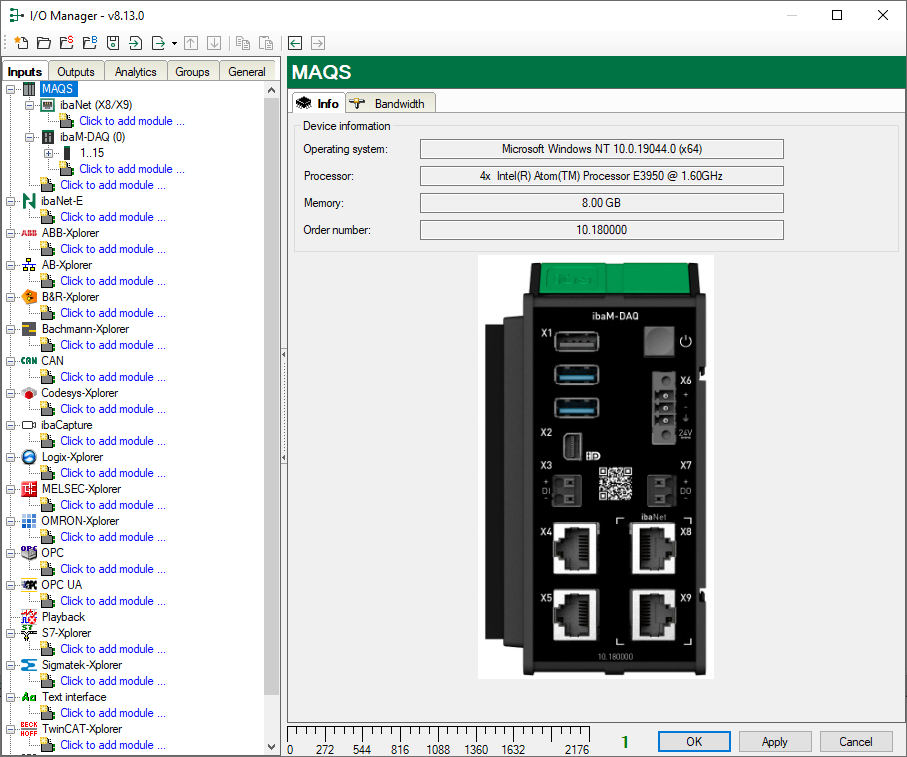This screenshot has height=757, width=907.
Task: Click the import icon with inward arrow
Action: 136,43
